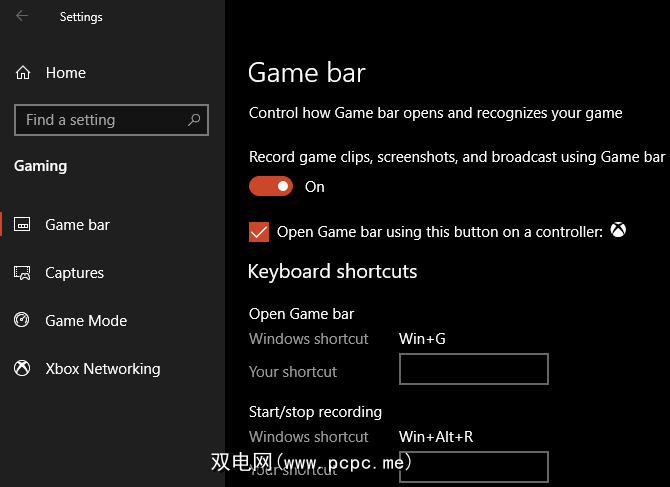Image resolution: width=670 pixels, height=487 pixels.
Task: Click the Start/stop recording label
Action: pos(315,412)
